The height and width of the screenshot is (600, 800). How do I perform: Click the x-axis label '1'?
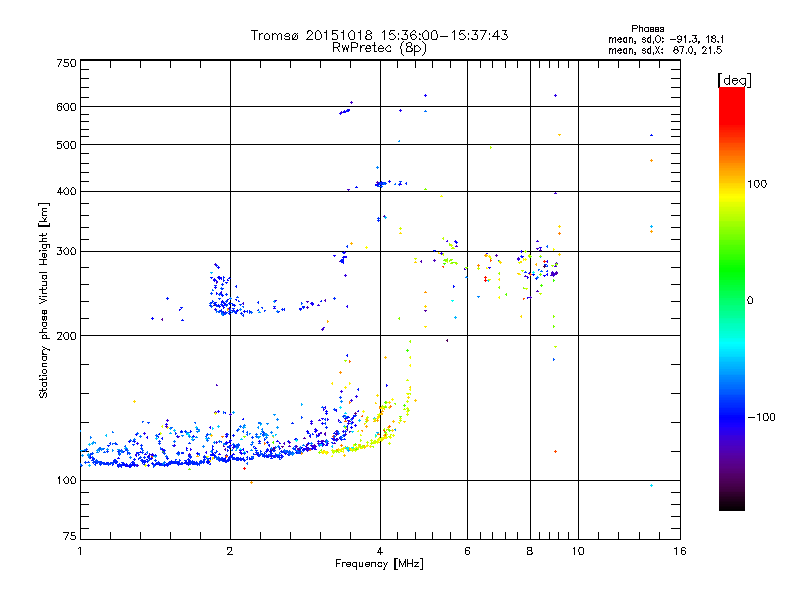pyautogui.click(x=80, y=551)
